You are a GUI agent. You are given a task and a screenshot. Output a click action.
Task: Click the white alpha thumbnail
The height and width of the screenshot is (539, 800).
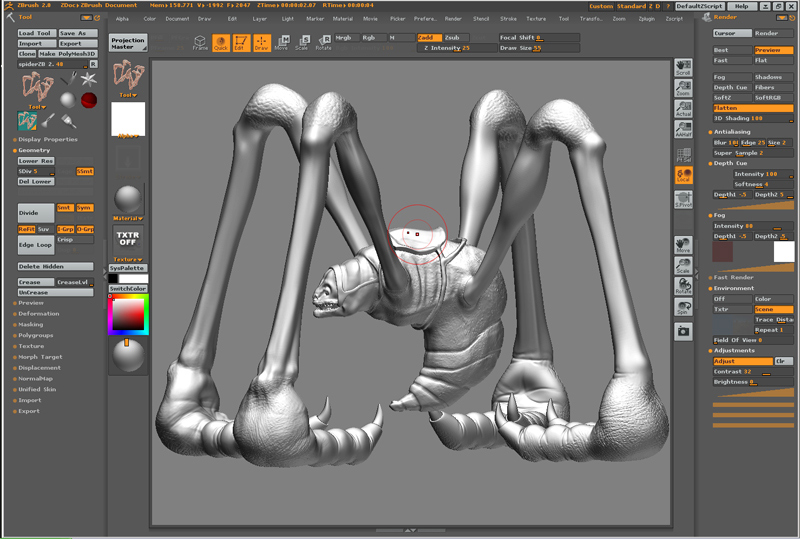pyautogui.click(x=128, y=118)
